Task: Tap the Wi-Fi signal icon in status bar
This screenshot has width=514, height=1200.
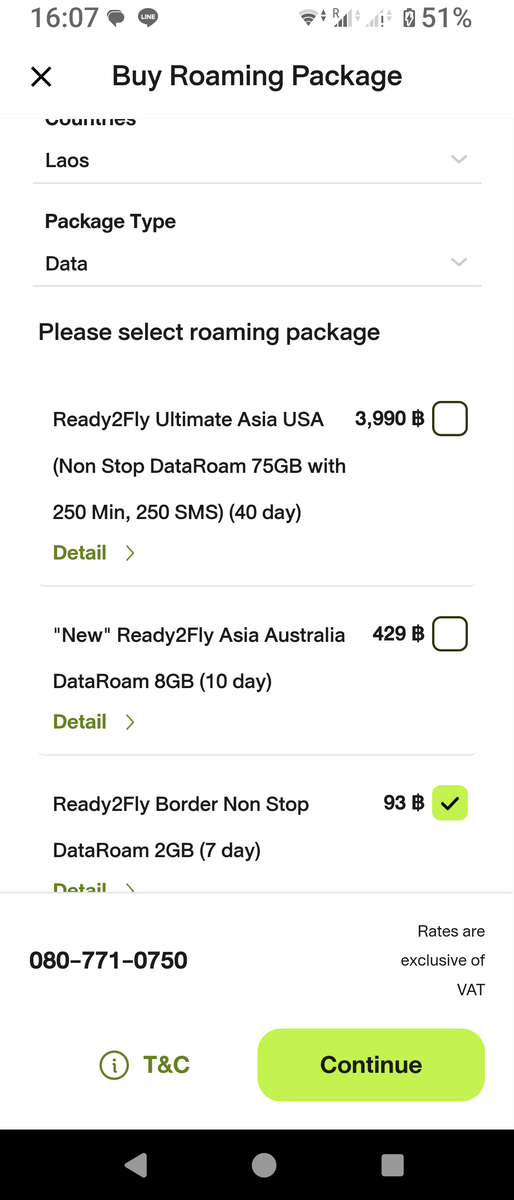Action: click(309, 17)
